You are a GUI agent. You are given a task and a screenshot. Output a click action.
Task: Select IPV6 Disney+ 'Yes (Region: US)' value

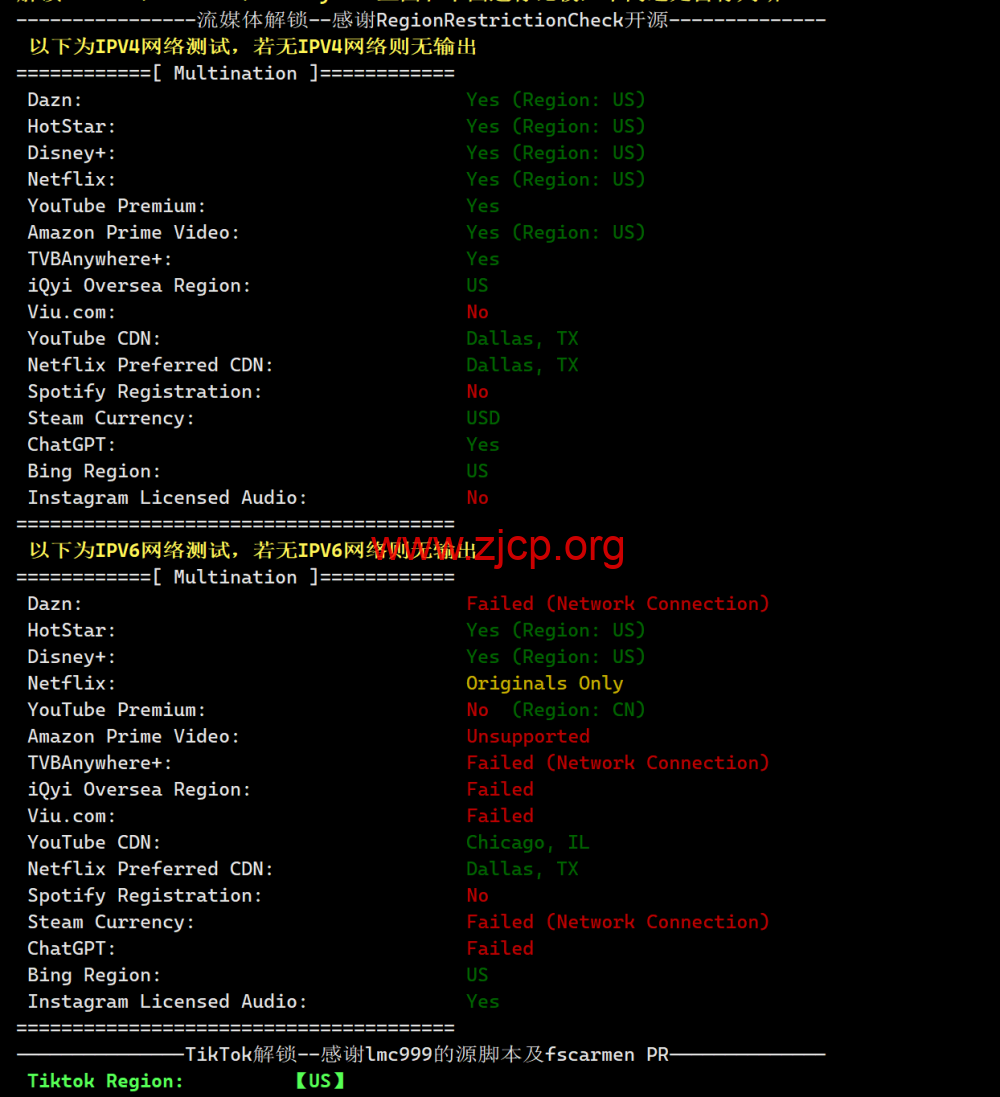(x=556, y=657)
